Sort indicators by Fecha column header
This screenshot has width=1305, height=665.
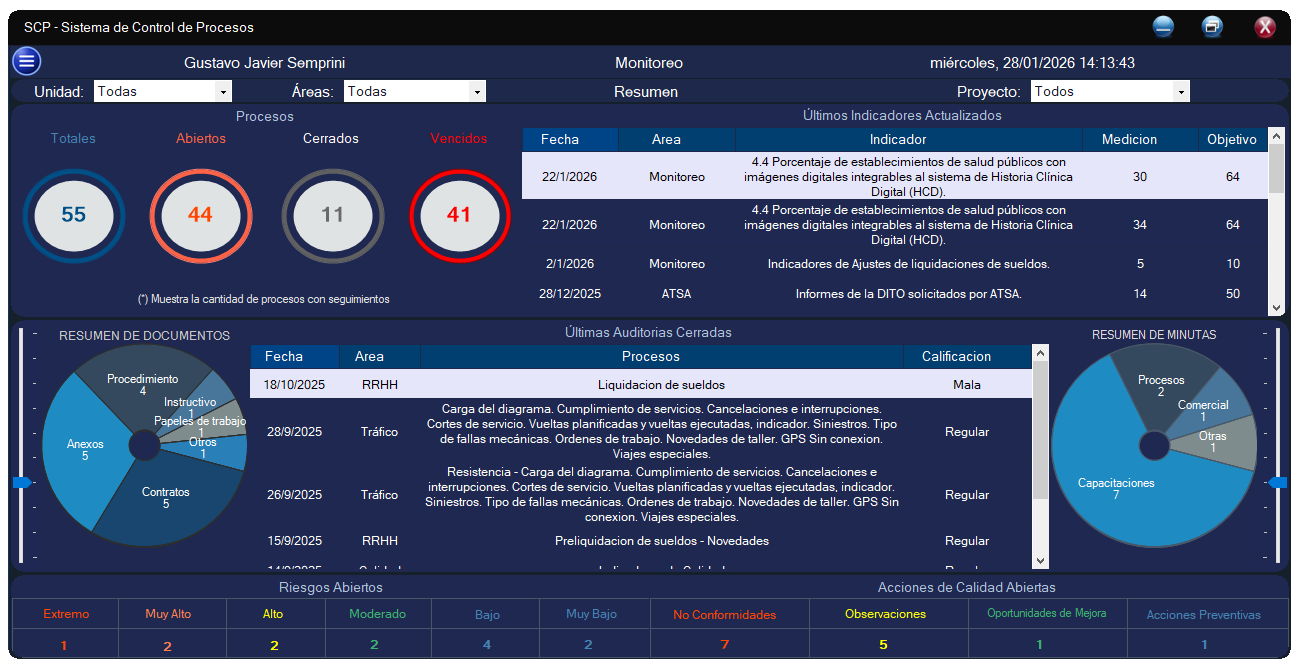point(560,140)
